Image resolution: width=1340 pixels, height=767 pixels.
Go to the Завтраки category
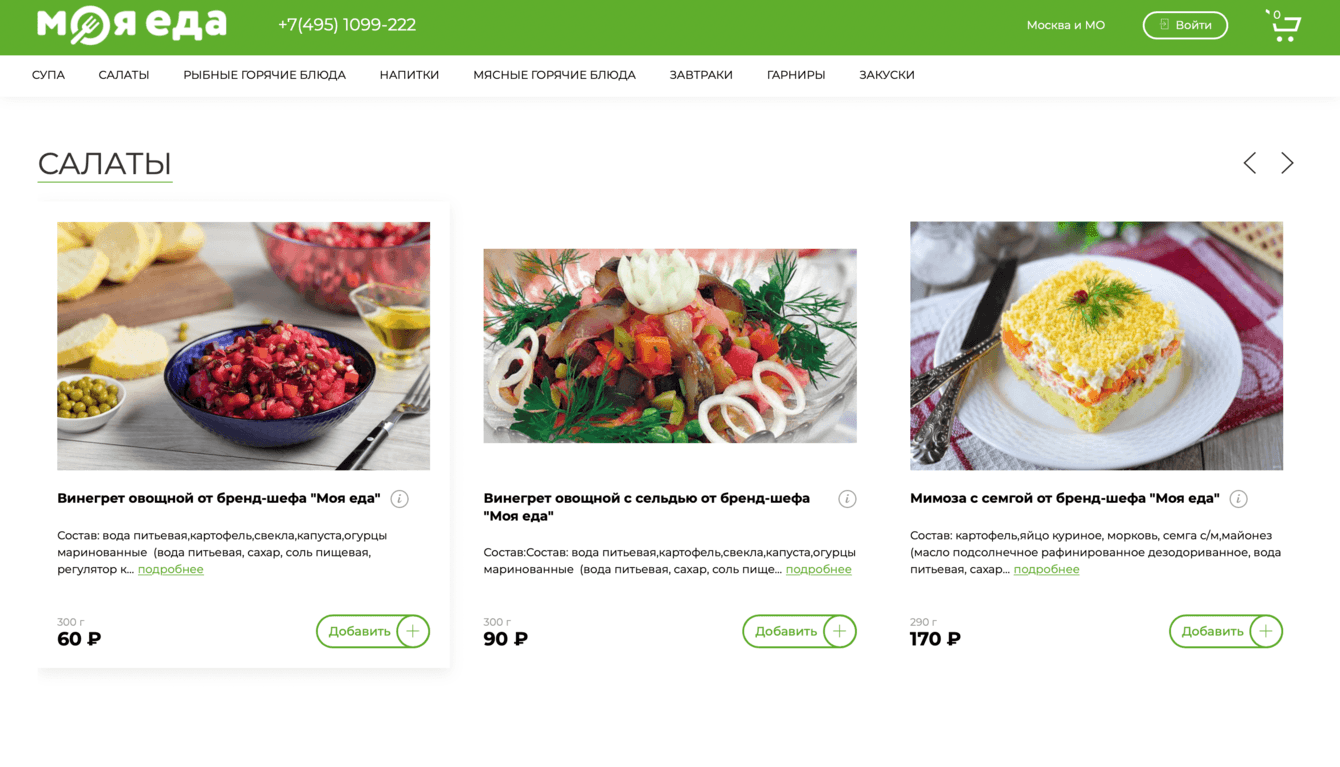coord(701,75)
